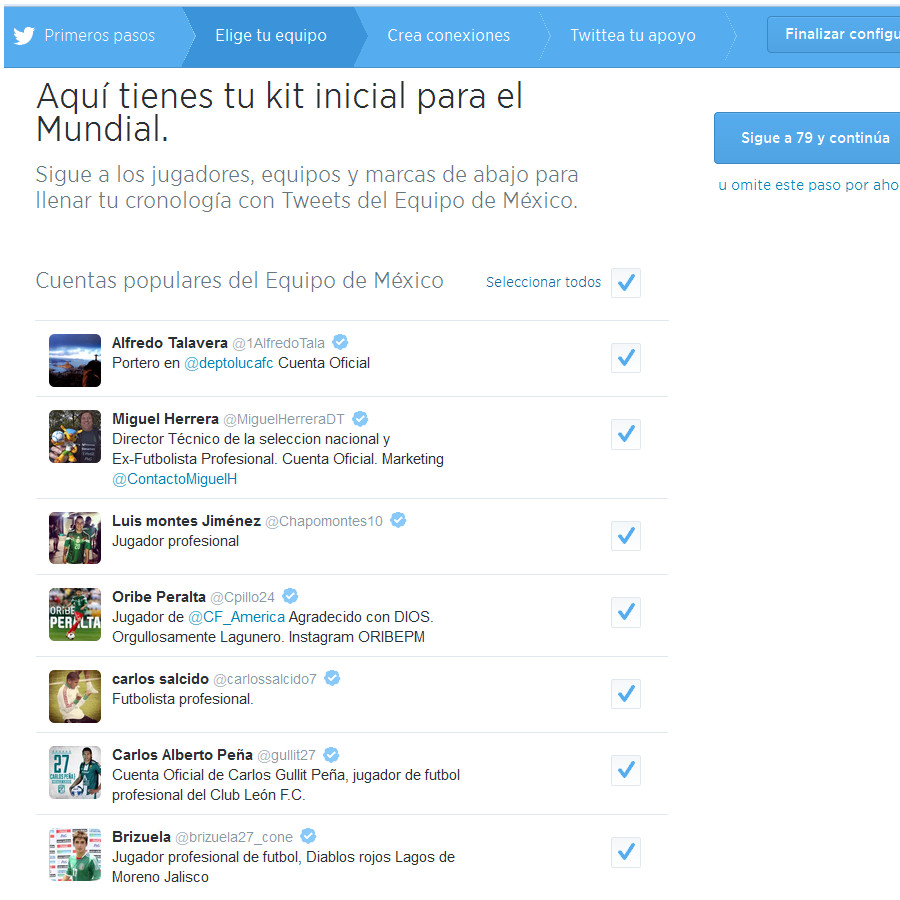Click the omite este paso link
Image resolution: width=900 pixels, height=900 pixels.
click(x=810, y=186)
